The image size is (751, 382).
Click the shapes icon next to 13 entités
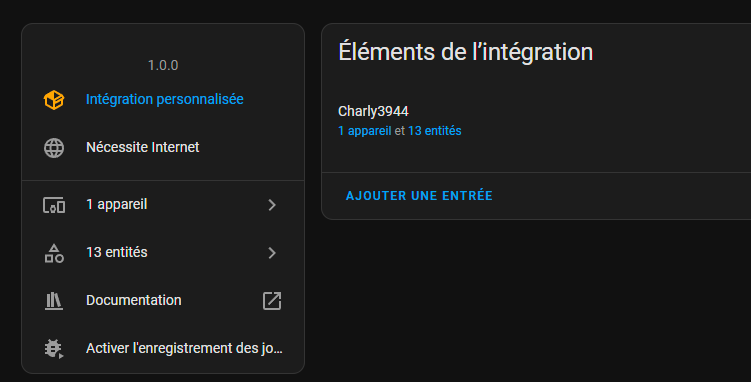click(x=54, y=253)
